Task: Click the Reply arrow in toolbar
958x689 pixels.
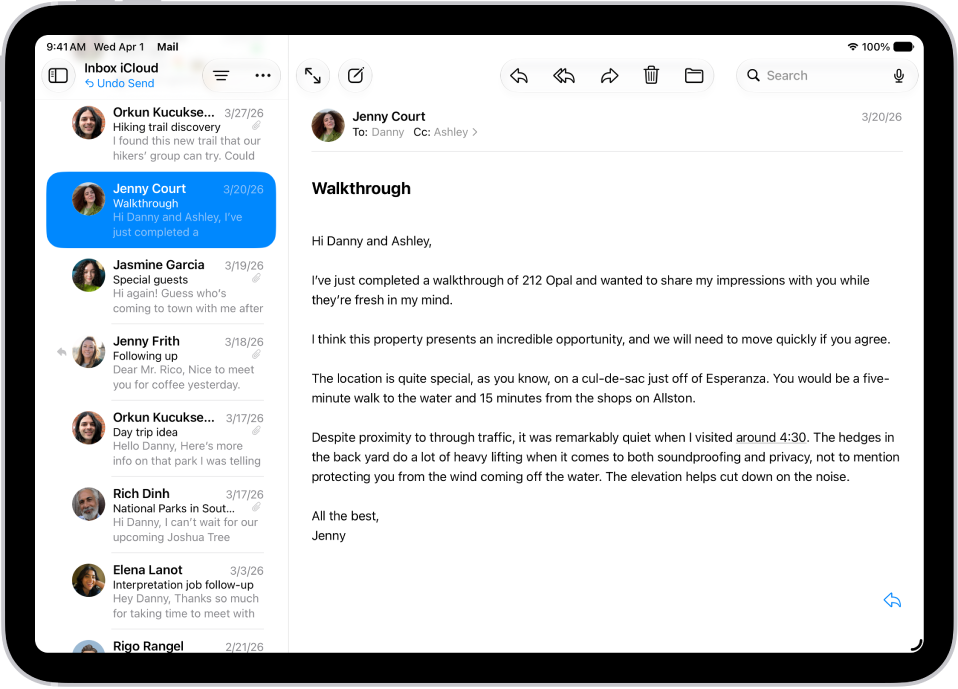Action: click(x=519, y=76)
